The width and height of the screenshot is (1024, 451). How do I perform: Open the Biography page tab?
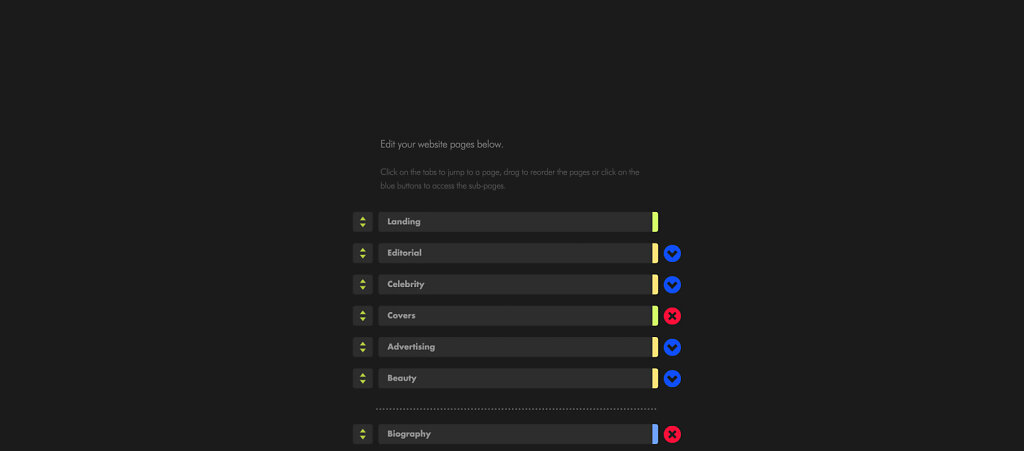[x=514, y=434]
